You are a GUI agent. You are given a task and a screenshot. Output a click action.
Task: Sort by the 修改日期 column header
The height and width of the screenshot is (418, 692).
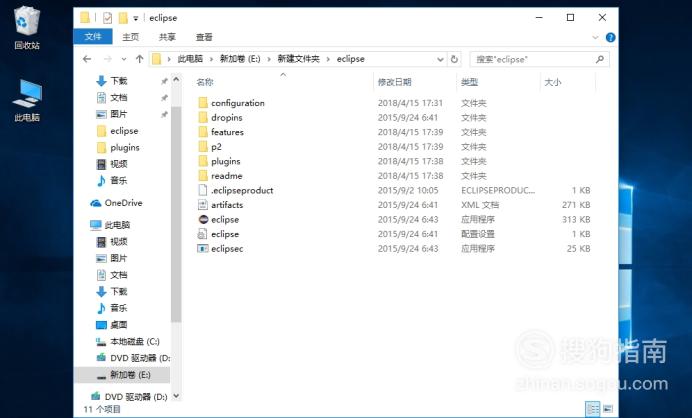[395, 82]
